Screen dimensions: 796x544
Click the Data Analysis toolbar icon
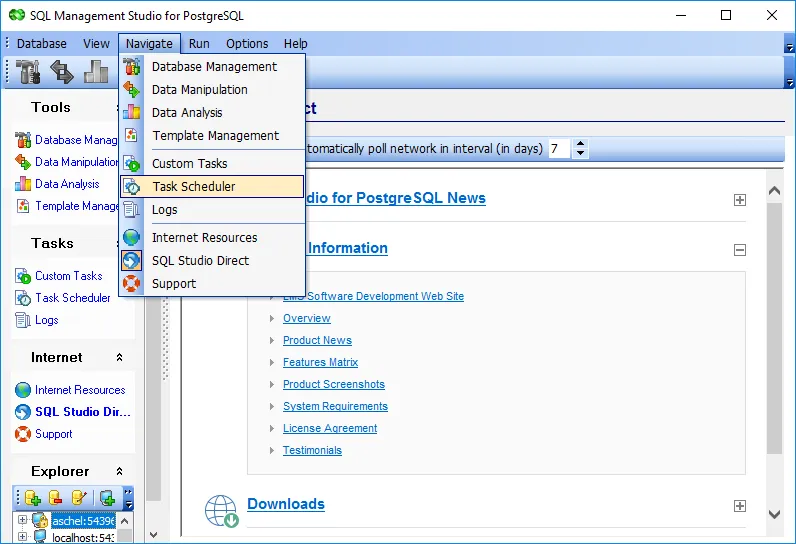pyautogui.click(x=96, y=72)
